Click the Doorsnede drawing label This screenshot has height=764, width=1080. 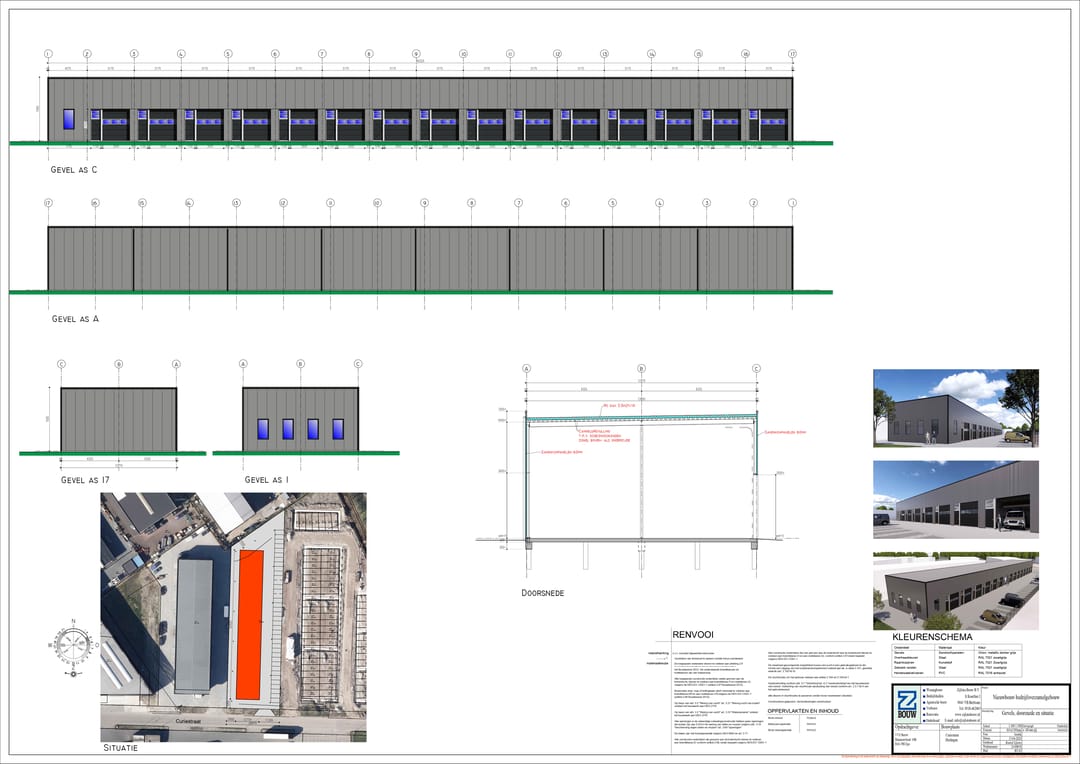click(x=542, y=593)
